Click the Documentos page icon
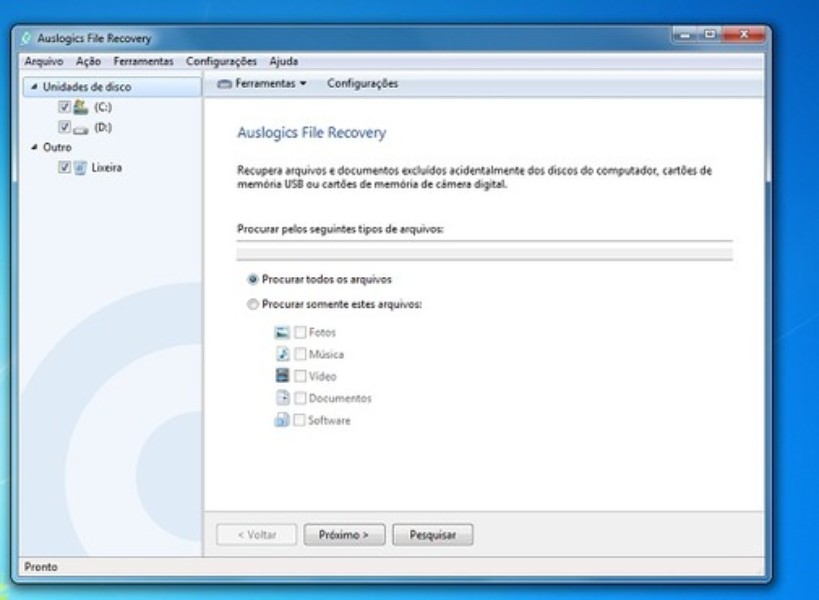 click(282, 398)
